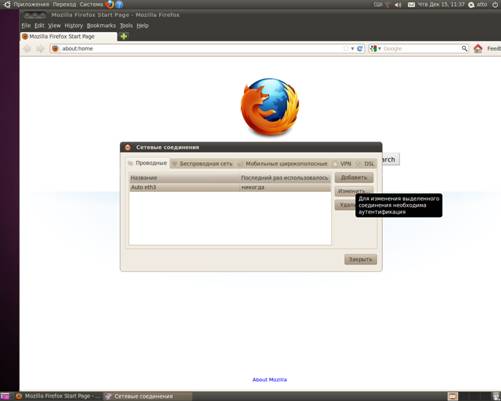This screenshot has width=501, height=401.
Task: Open the Edit menu in Firefox
Action: pos(39,26)
